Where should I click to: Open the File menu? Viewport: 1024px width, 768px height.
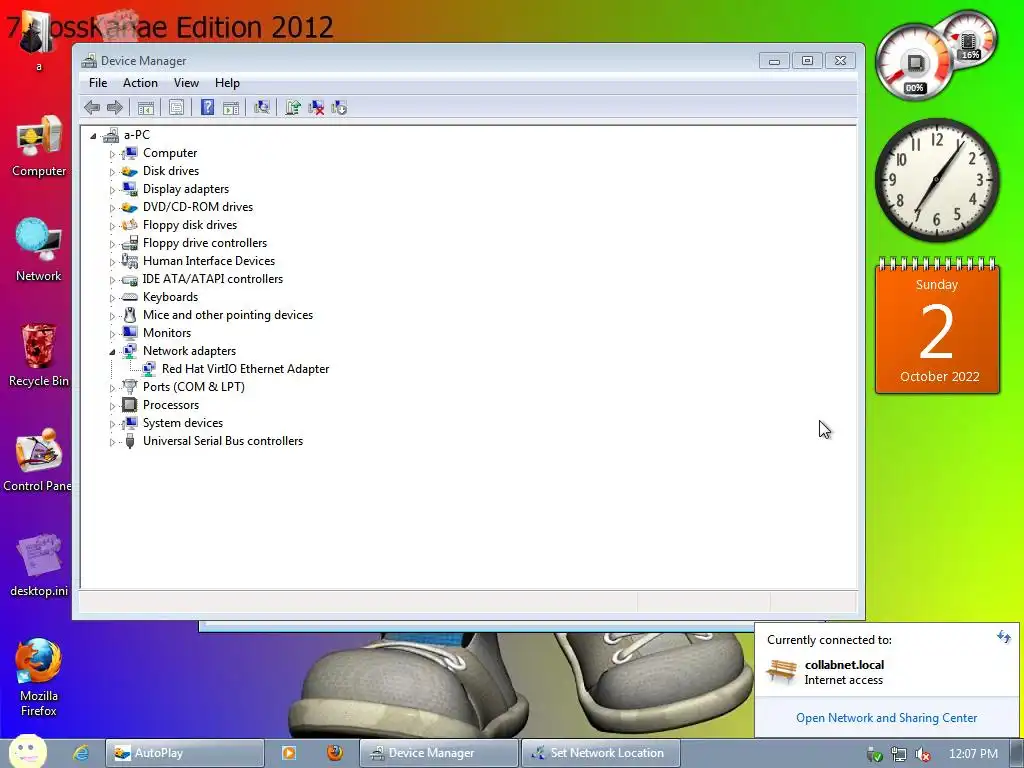(98, 83)
